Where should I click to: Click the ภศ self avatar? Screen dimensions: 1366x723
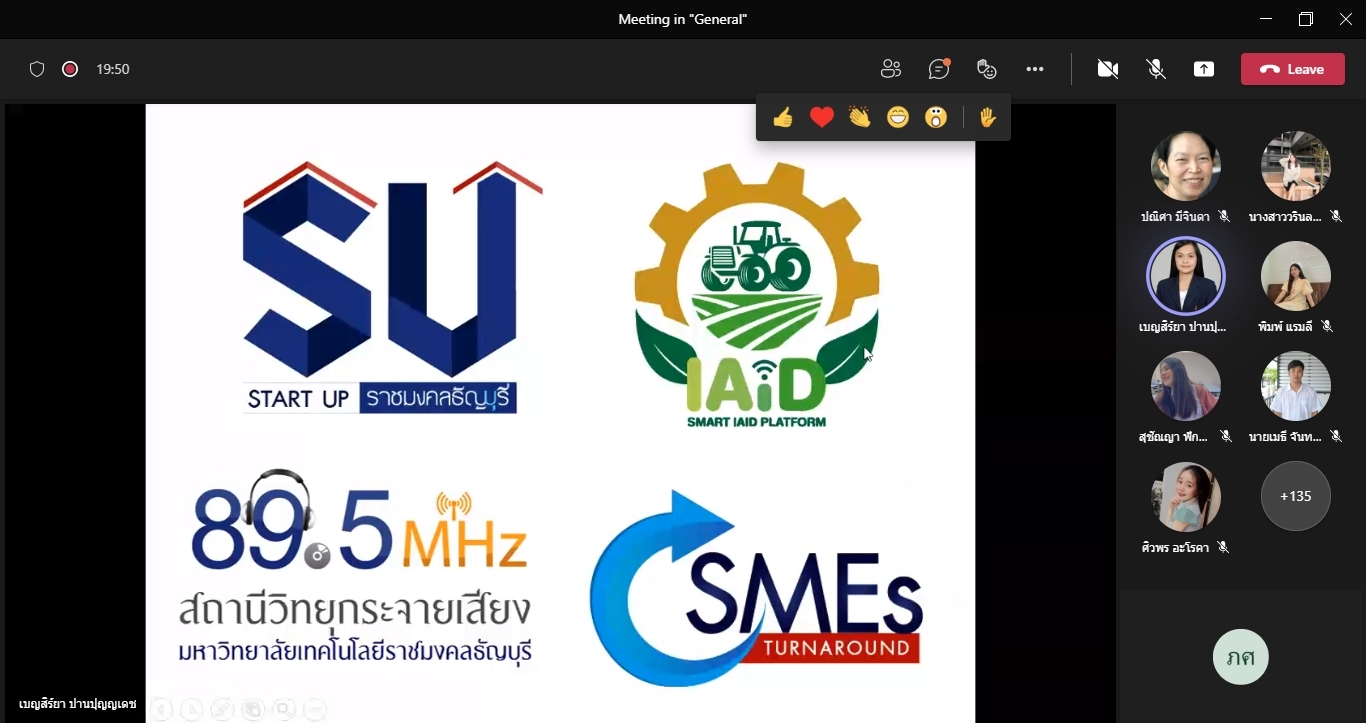coord(1241,657)
